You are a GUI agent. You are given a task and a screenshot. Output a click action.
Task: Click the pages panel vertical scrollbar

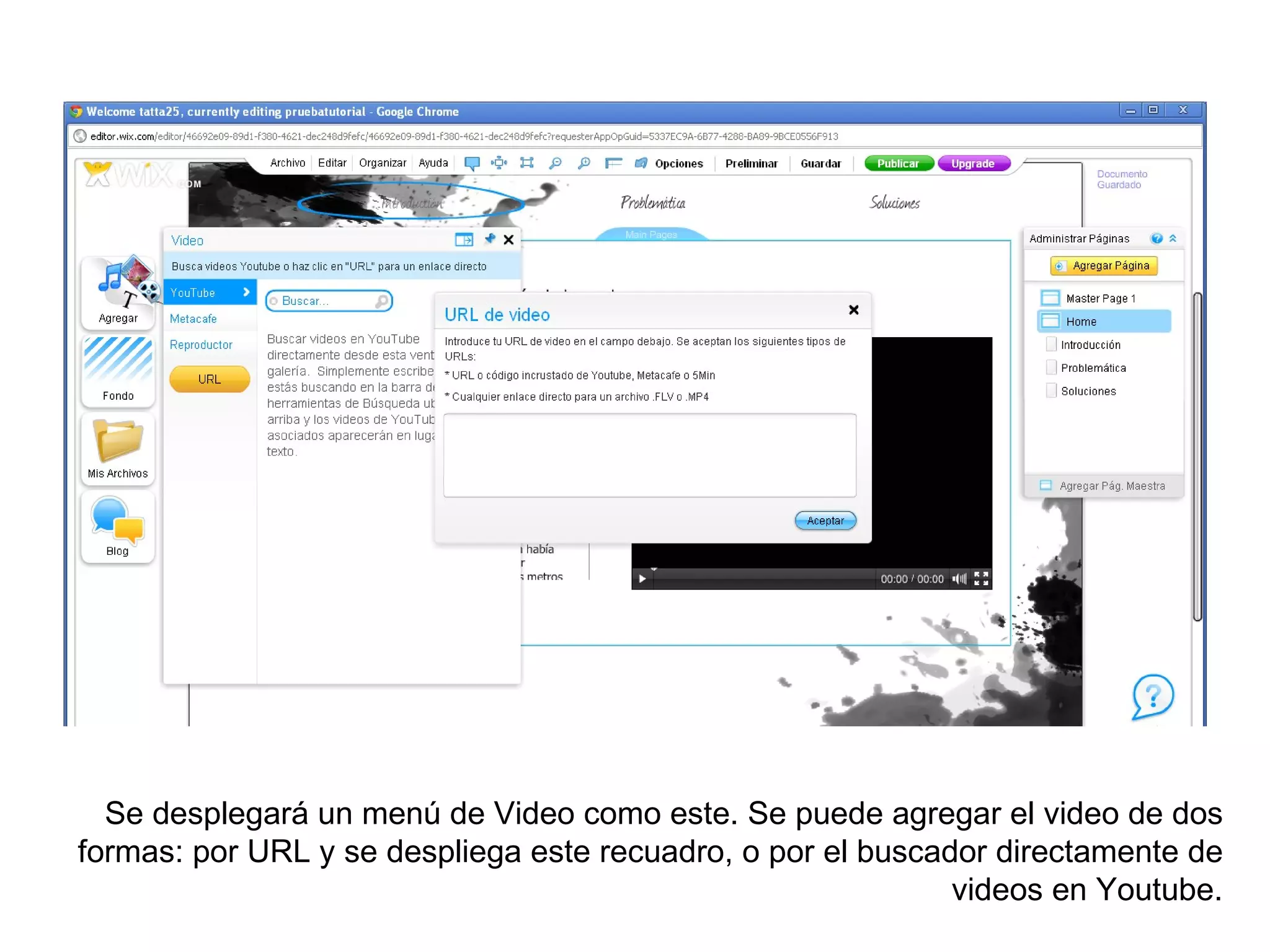[x=1197, y=456]
